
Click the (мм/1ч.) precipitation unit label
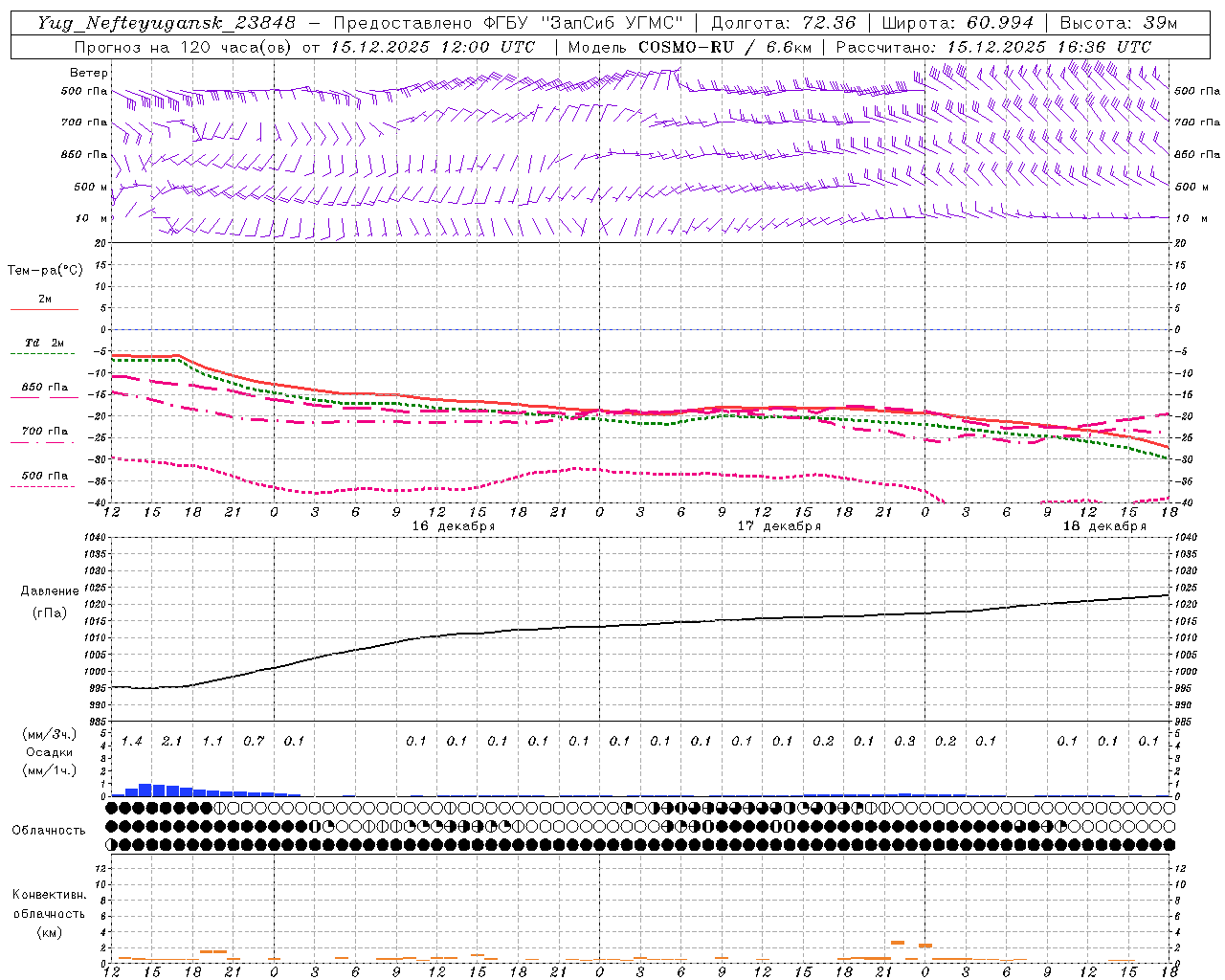(48, 770)
